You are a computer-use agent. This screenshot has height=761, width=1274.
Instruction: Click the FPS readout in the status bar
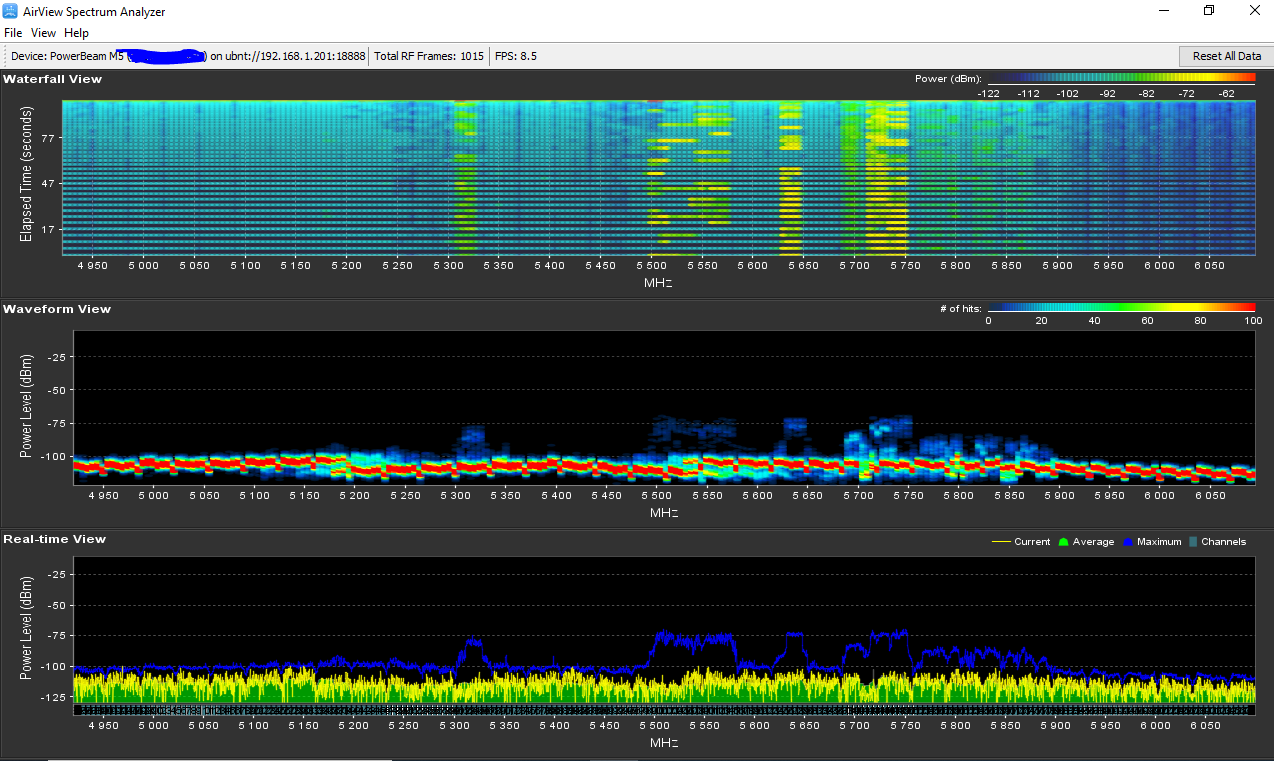516,56
